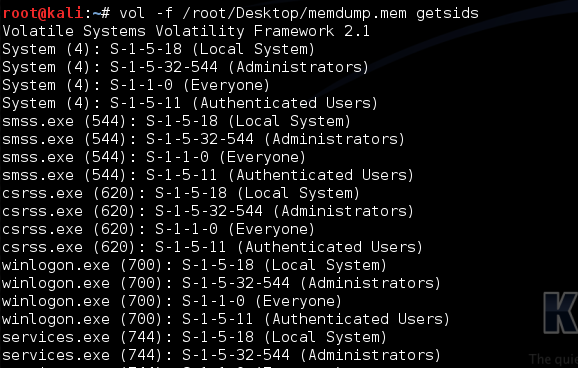
Task: Click the System (4) Everyone line
Action: tap(136, 85)
